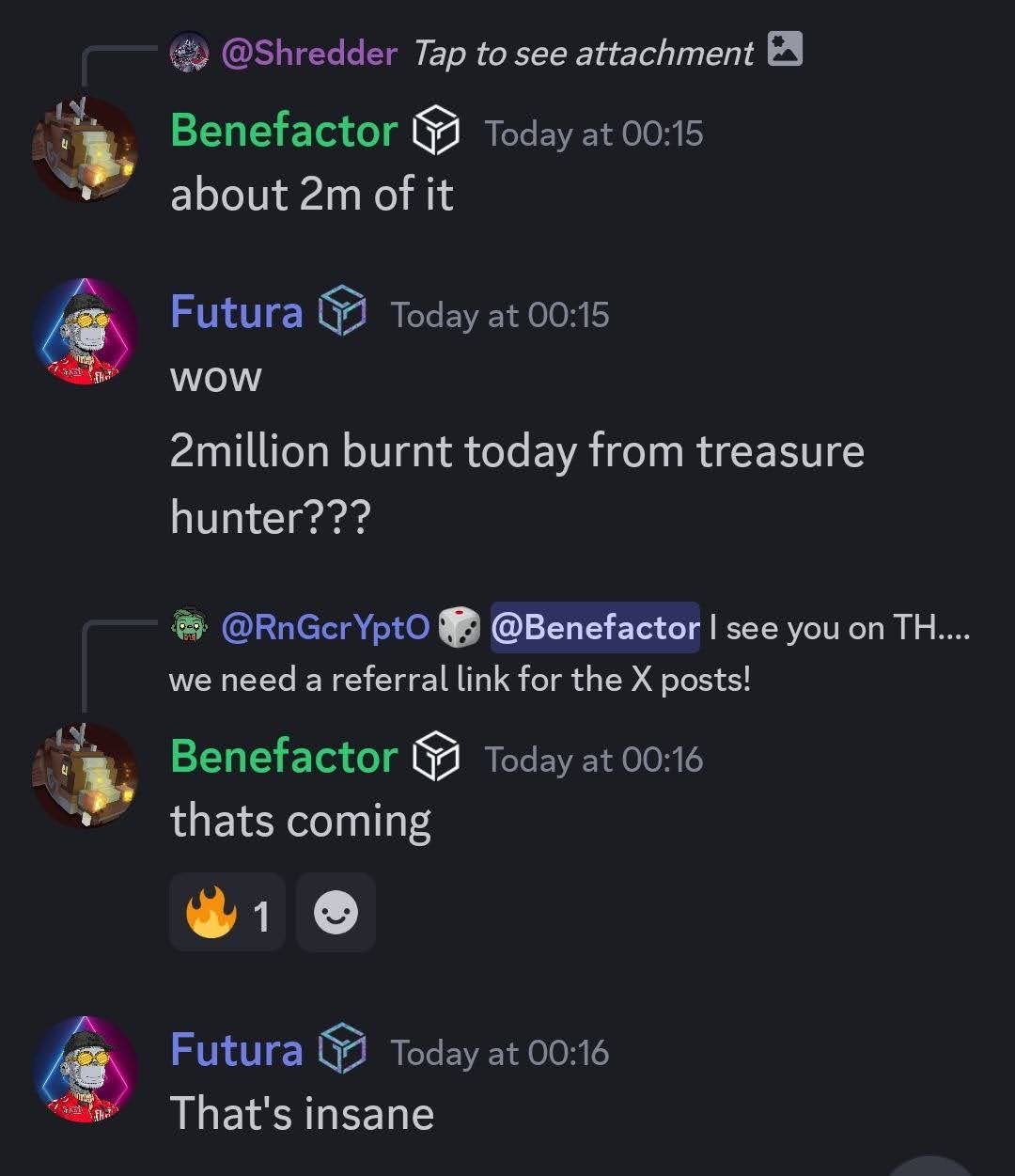Open the @Shredder username in reply preview
The width and height of the screenshot is (1015, 1176).
309,53
